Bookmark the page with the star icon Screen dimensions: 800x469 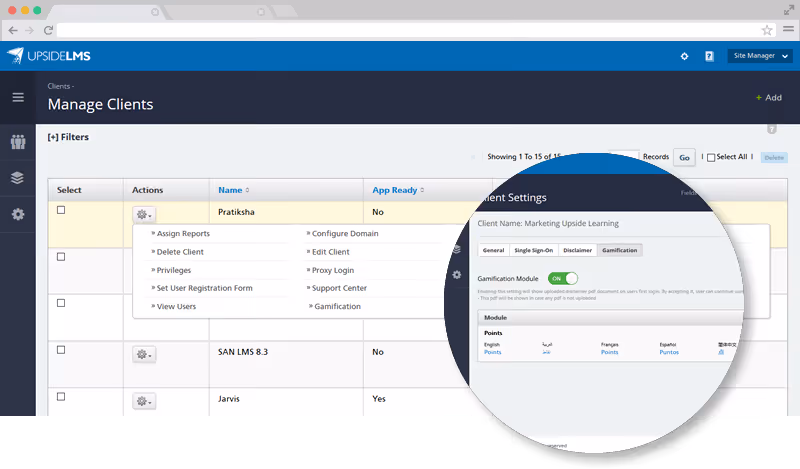pos(767,30)
